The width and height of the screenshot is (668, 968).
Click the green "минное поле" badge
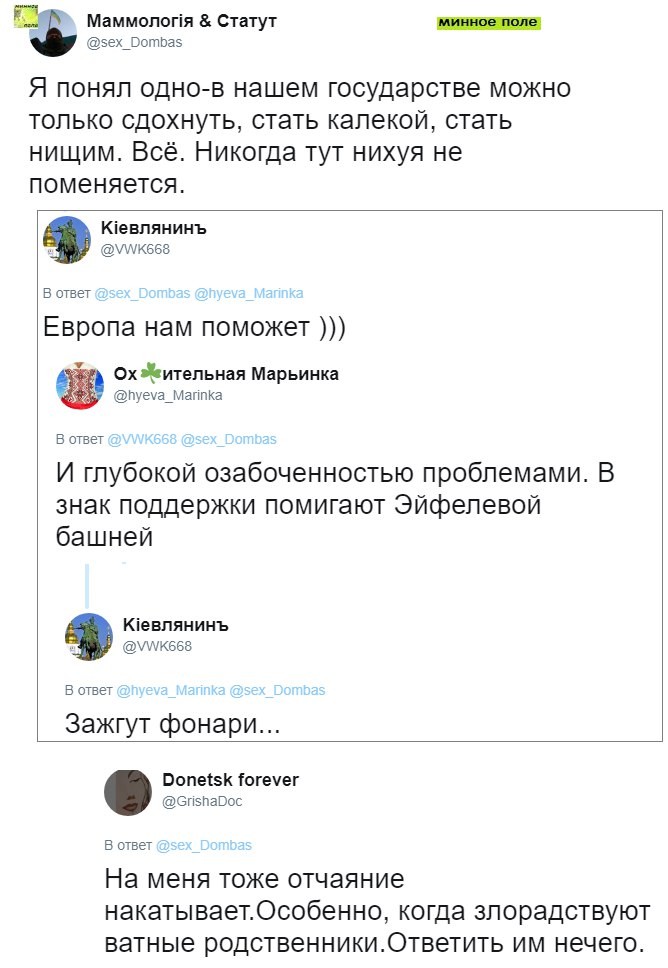point(489,22)
